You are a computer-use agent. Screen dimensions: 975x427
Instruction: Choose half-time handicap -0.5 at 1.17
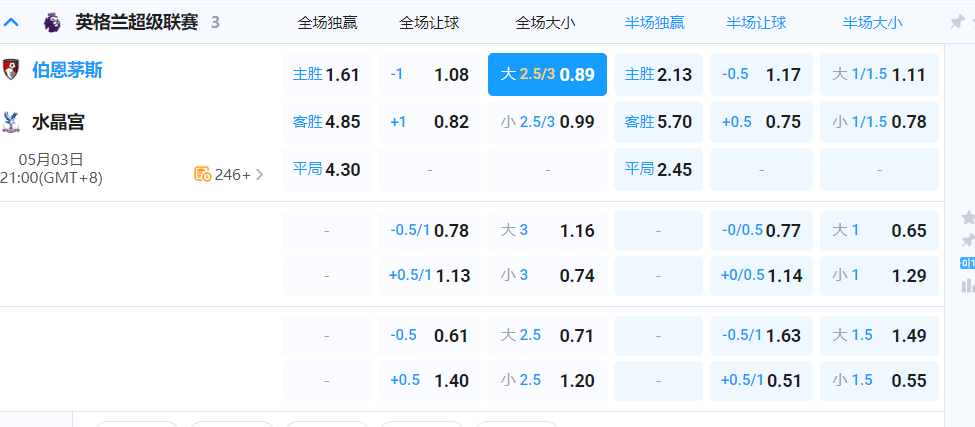761,75
